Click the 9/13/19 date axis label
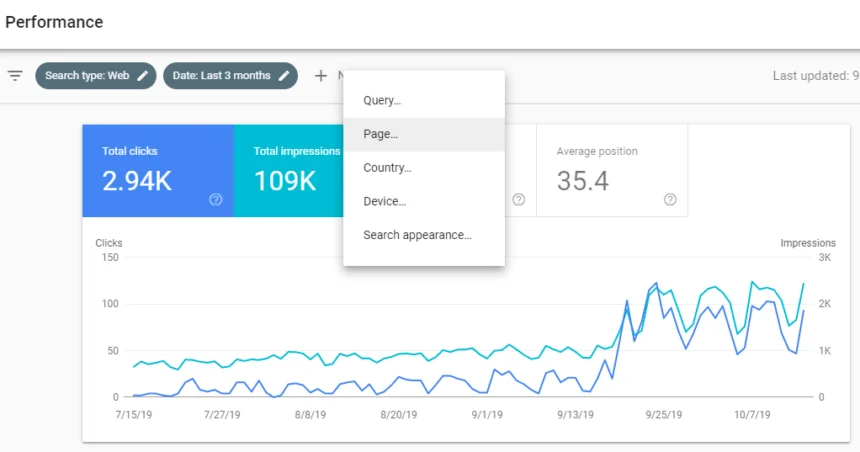The width and height of the screenshot is (860, 452). coord(575,415)
